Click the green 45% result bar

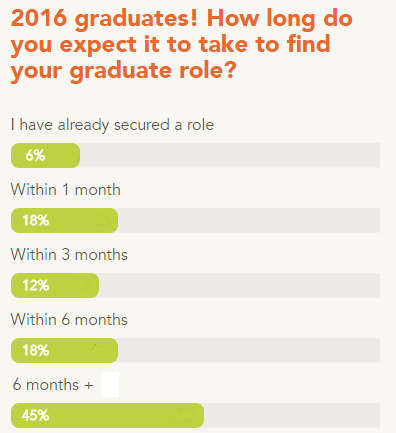(107, 415)
